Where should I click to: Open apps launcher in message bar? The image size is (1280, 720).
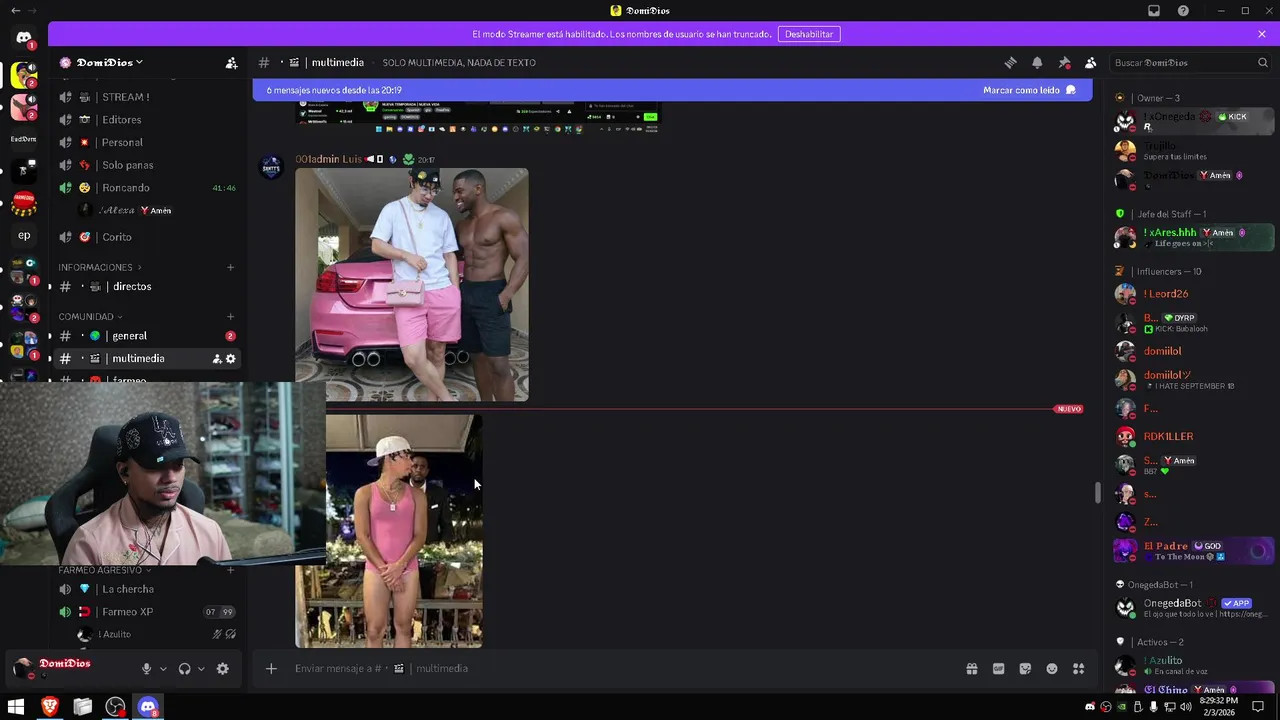click(1079, 669)
